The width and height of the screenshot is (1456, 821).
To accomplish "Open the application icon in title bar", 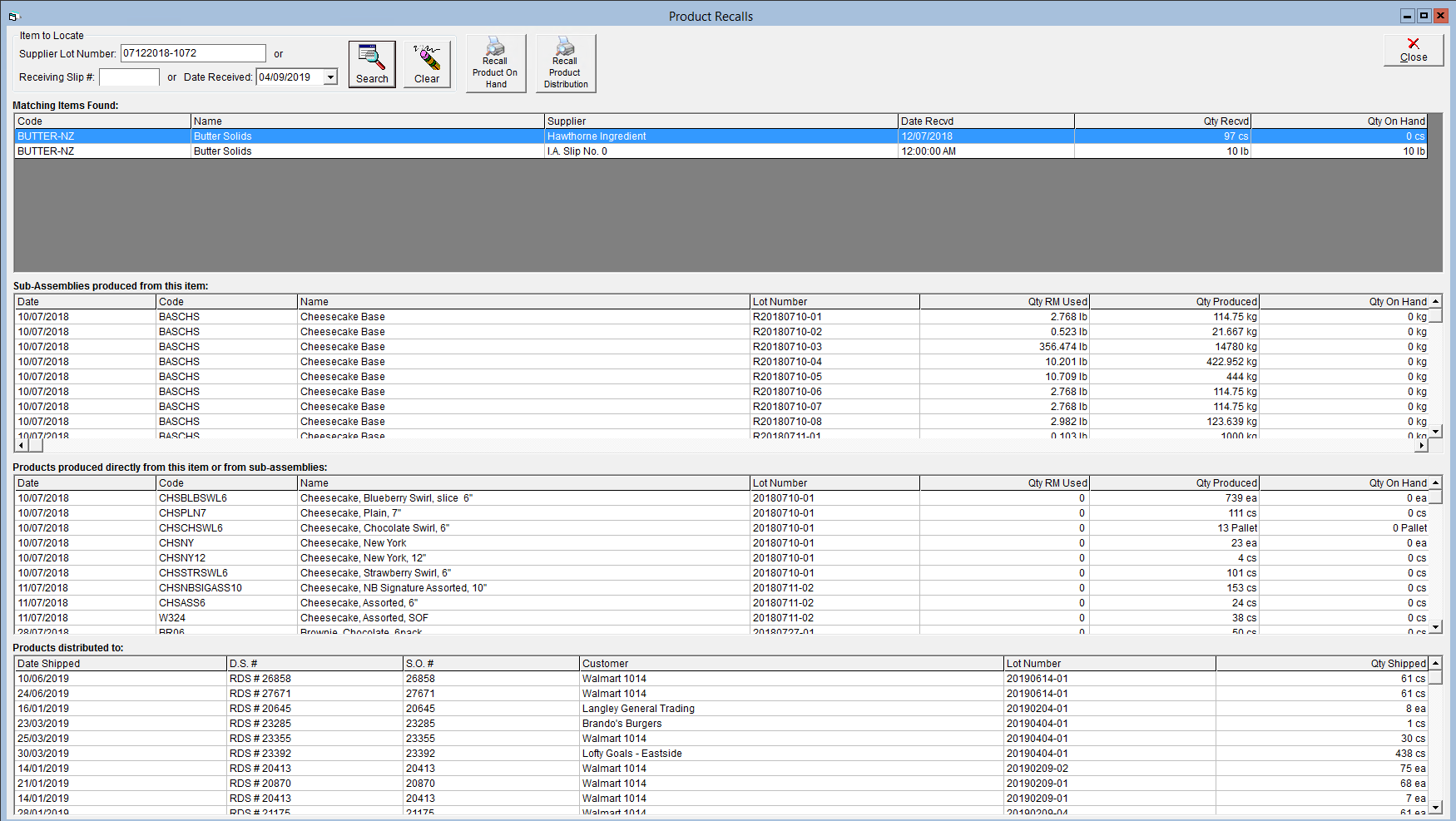I will coord(12,17).
